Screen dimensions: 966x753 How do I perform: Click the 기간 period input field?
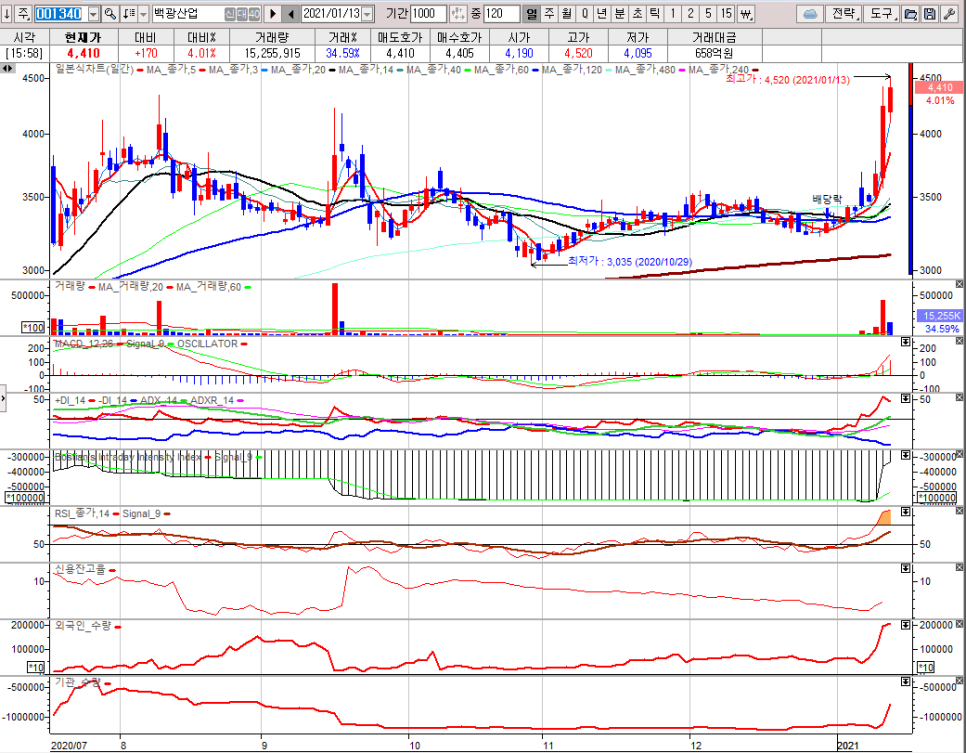428,14
